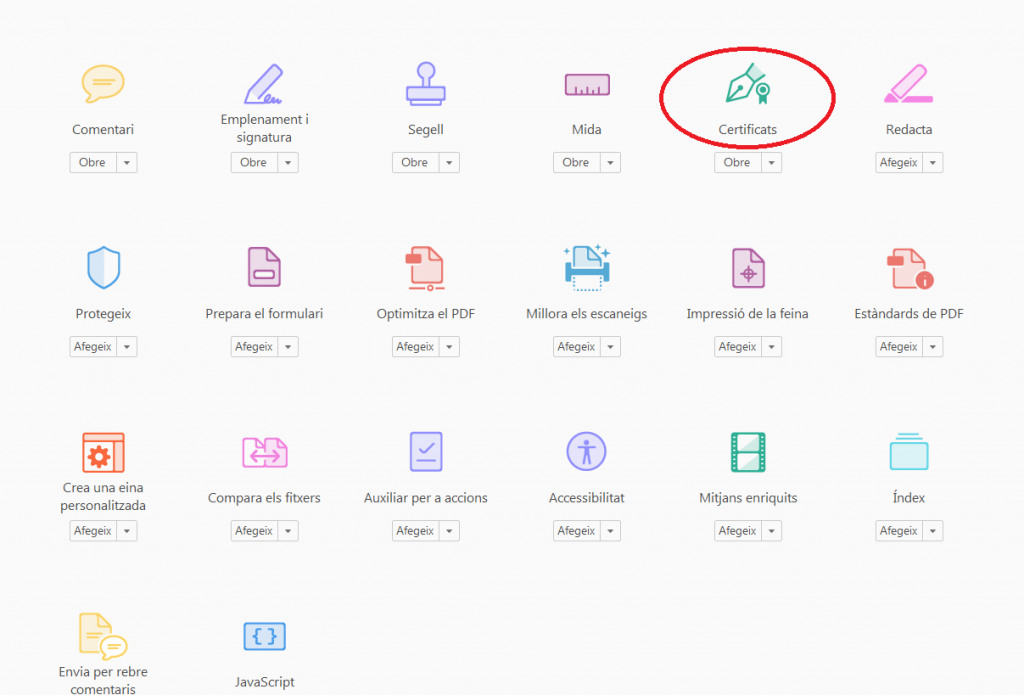This screenshot has height=695, width=1024.
Task: Select the JavaScript braces icon
Action: click(265, 636)
